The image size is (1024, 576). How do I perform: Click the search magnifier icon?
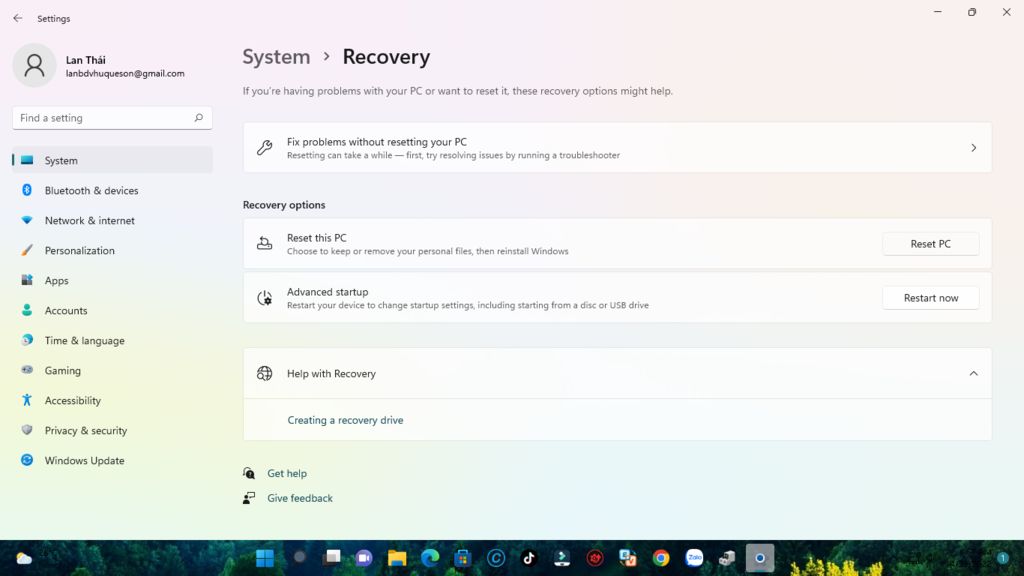click(199, 118)
